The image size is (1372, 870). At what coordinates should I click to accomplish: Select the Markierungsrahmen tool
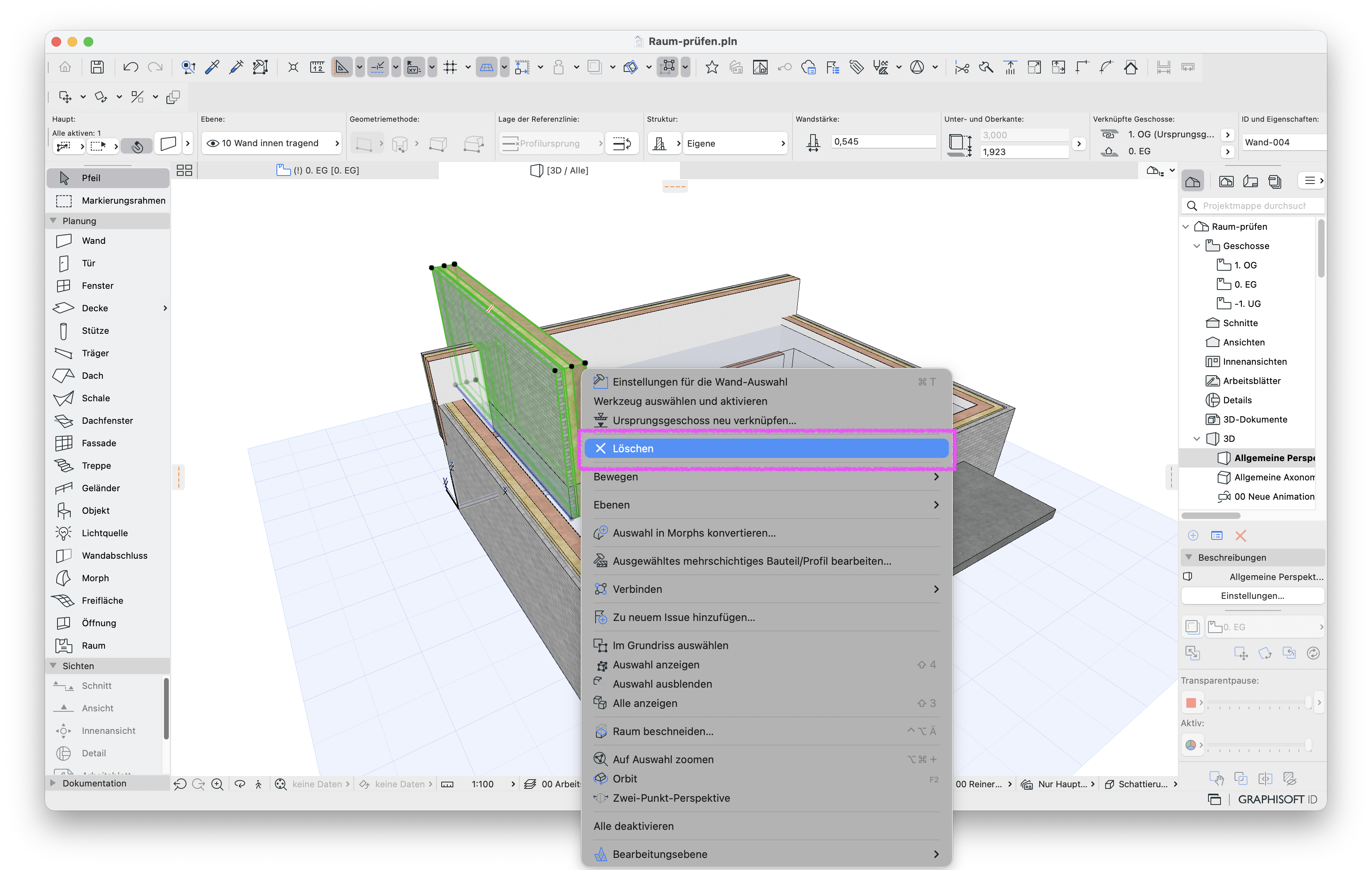[x=108, y=200]
